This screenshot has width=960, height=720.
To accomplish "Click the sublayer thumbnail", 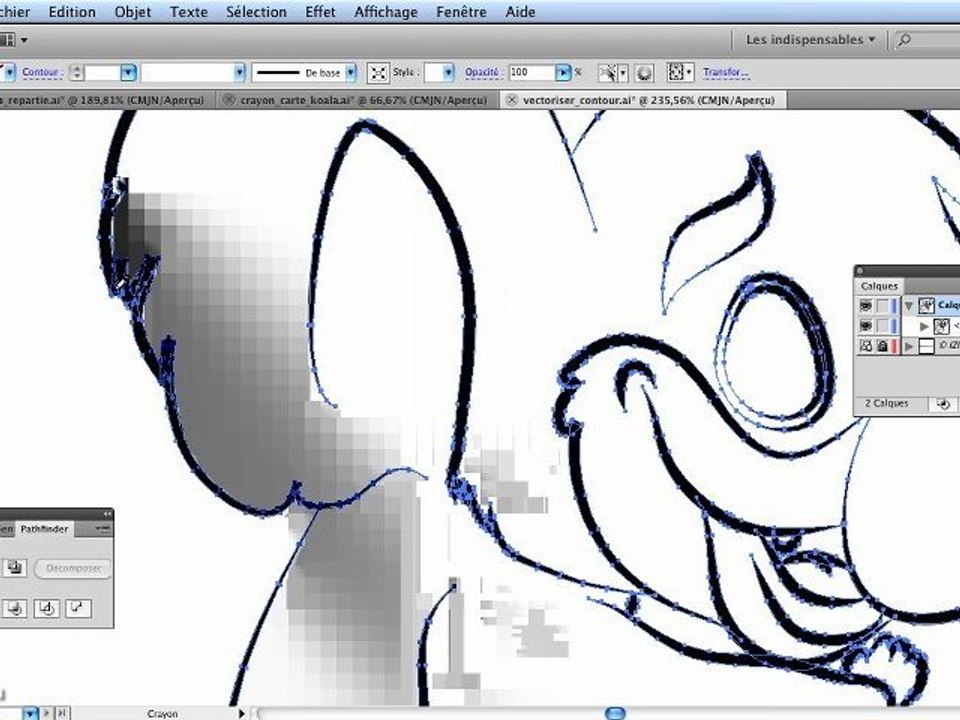I will 942,326.
